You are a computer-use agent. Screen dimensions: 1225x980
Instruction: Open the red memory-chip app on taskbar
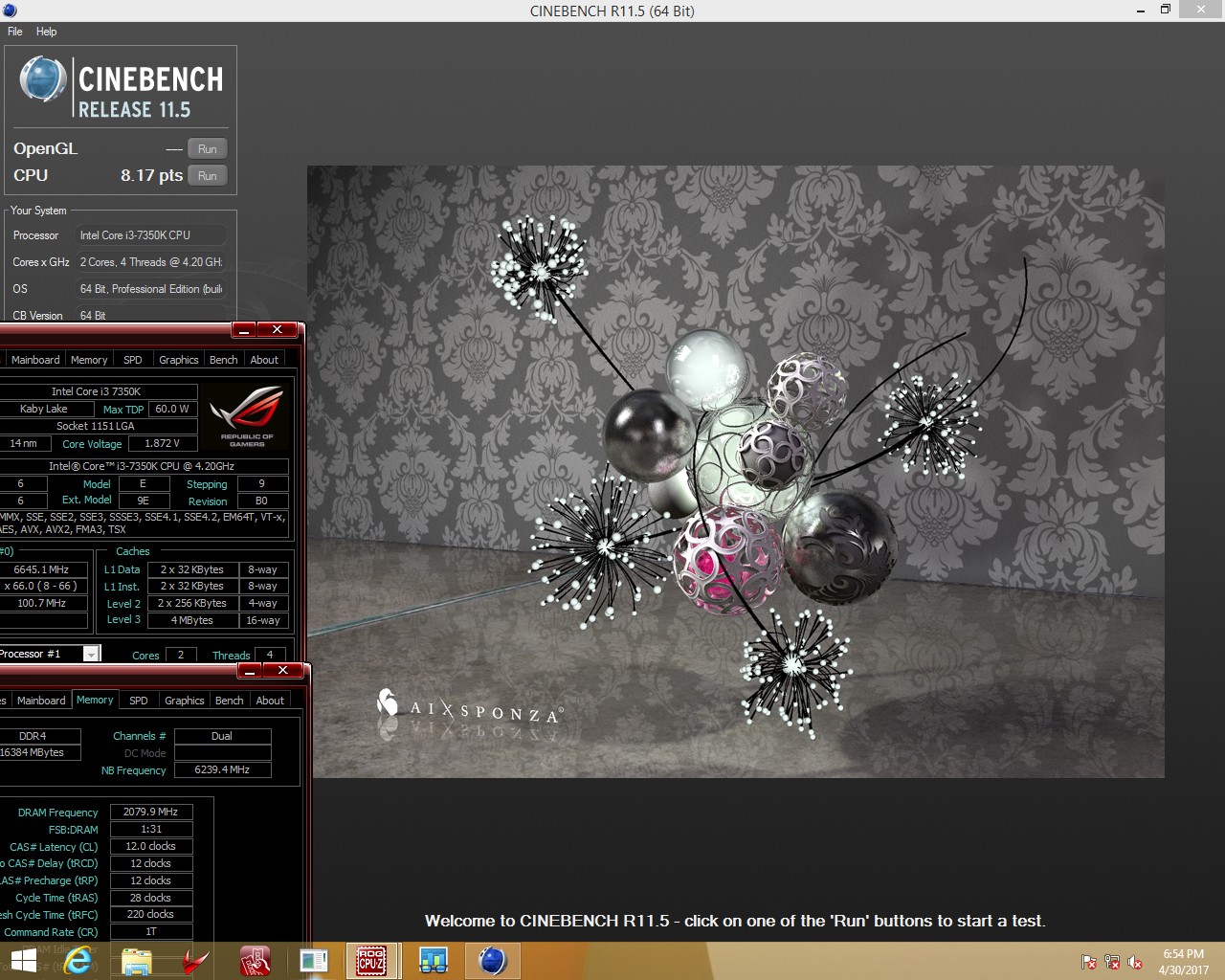(255, 961)
